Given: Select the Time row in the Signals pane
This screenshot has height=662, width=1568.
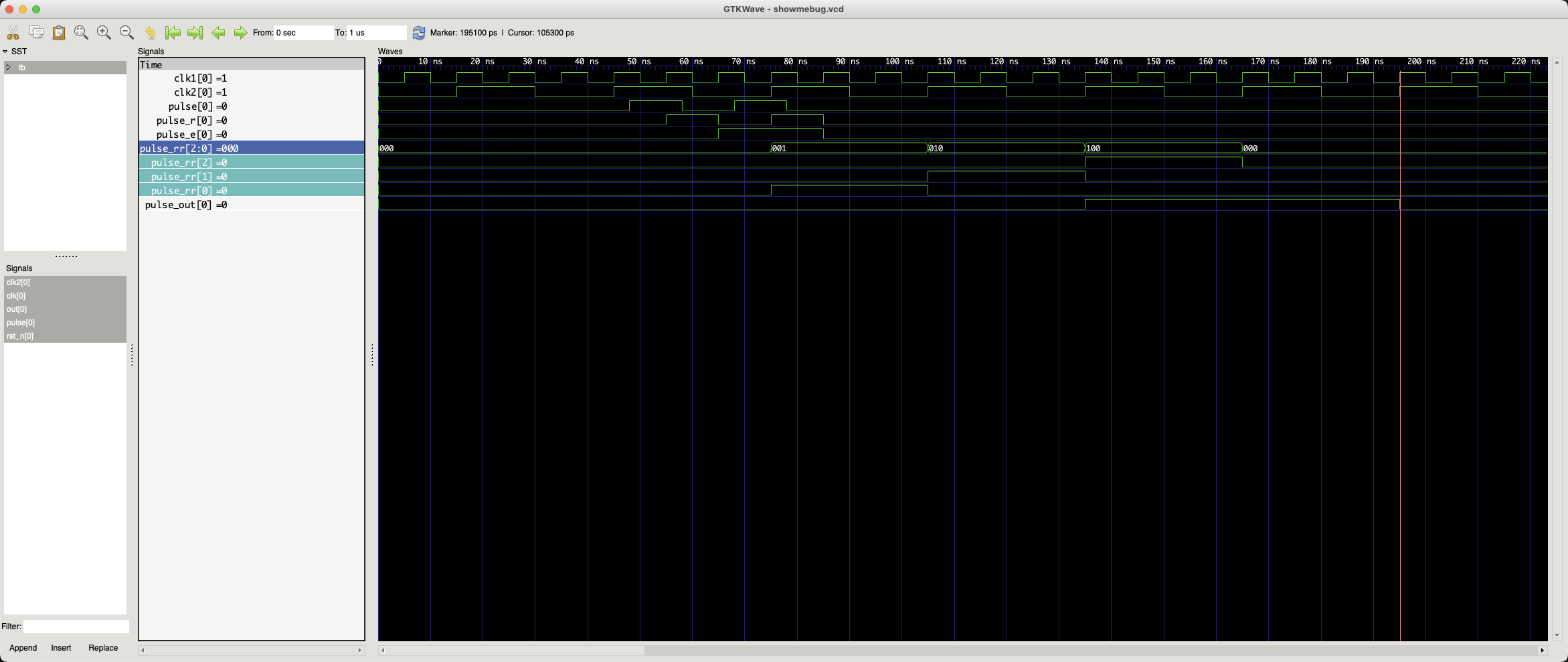Looking at the screenshot, I should tap(252, 65).
